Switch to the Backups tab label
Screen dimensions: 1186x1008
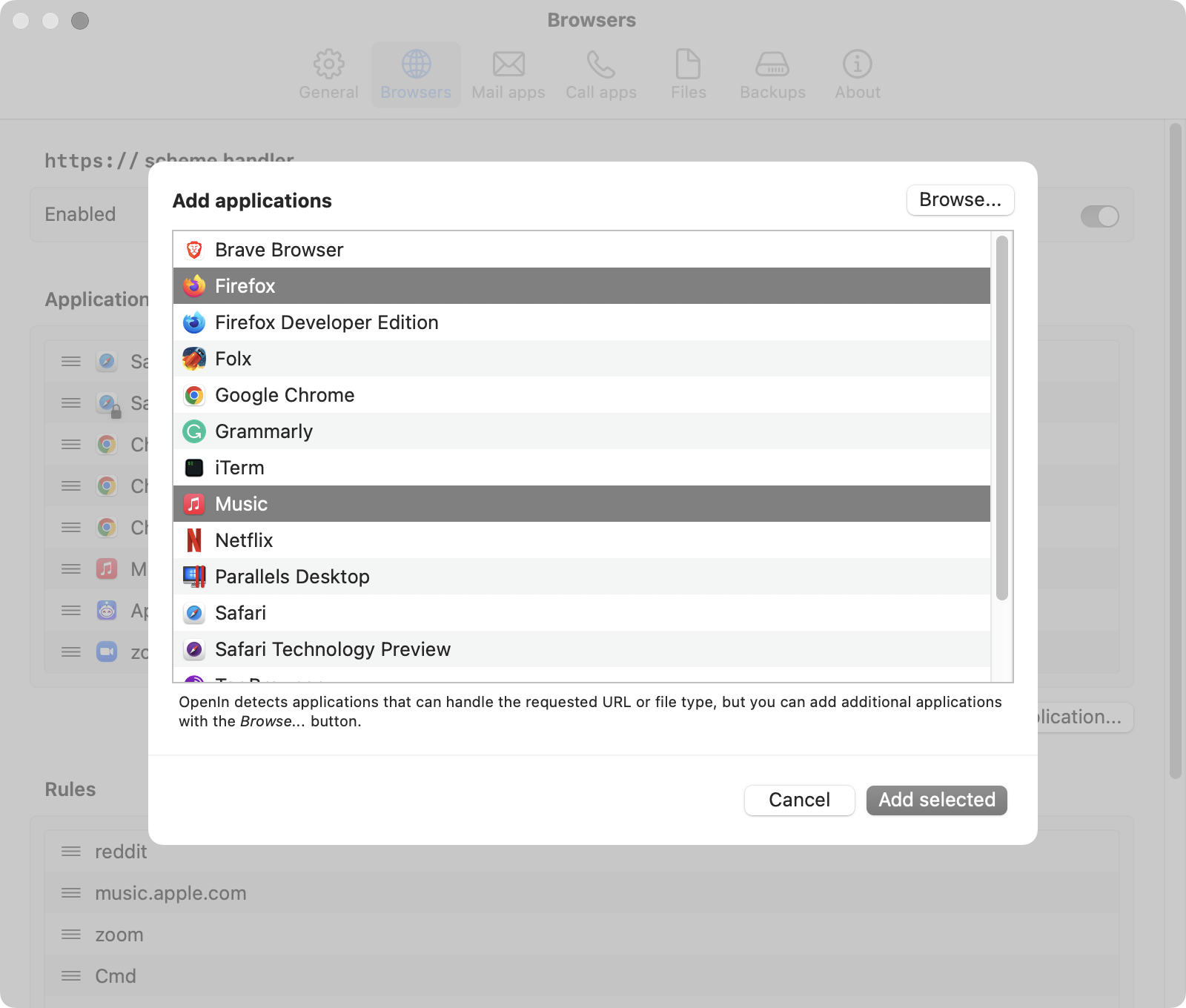tap(772, 93)
